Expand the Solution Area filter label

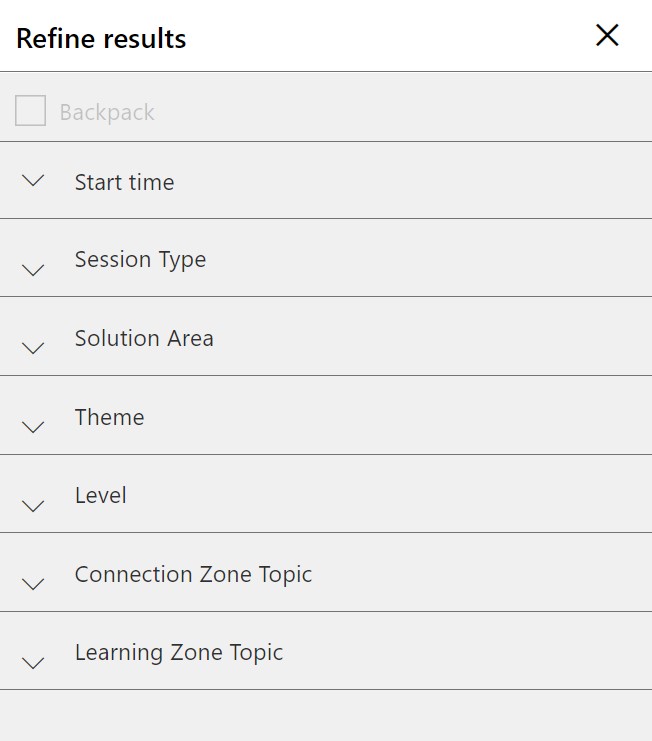coord(144,338)
